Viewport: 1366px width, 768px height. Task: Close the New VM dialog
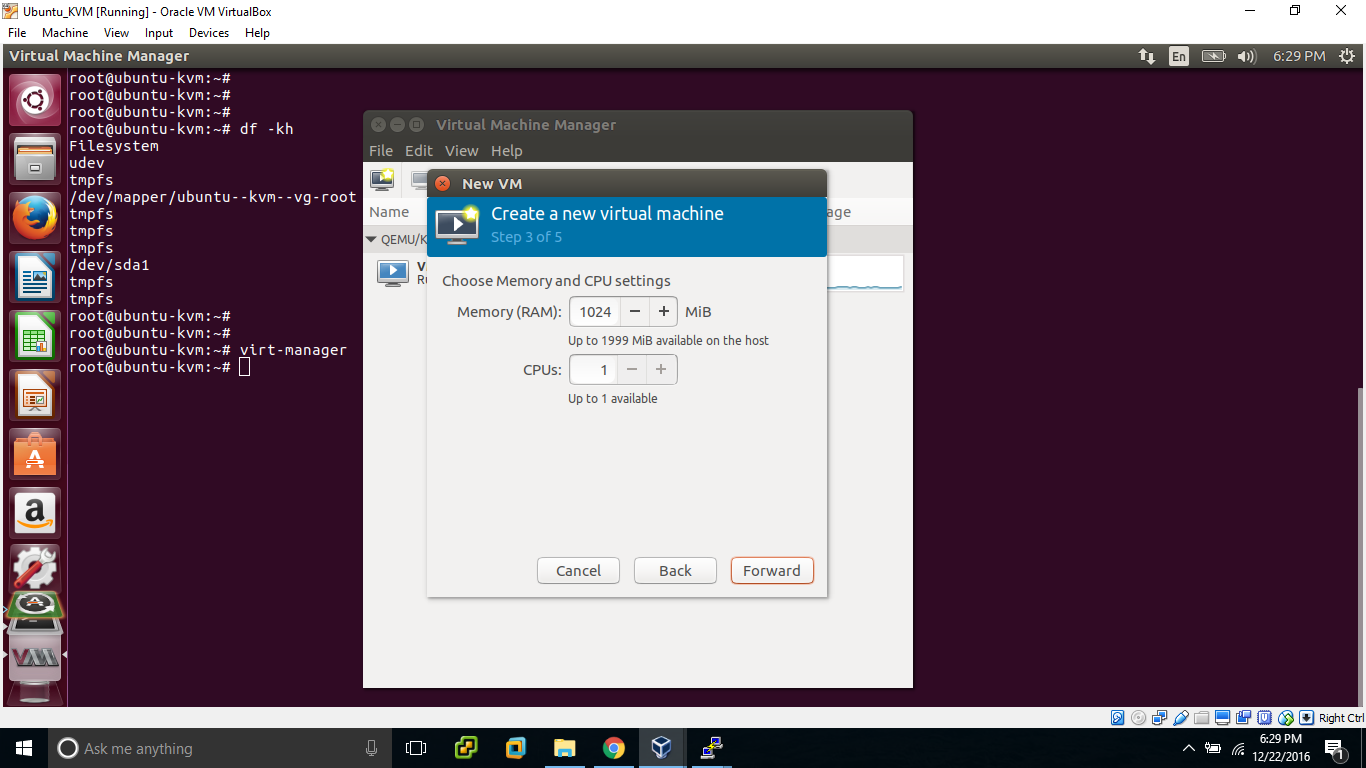pyautogui.click(x=442, y=184)
